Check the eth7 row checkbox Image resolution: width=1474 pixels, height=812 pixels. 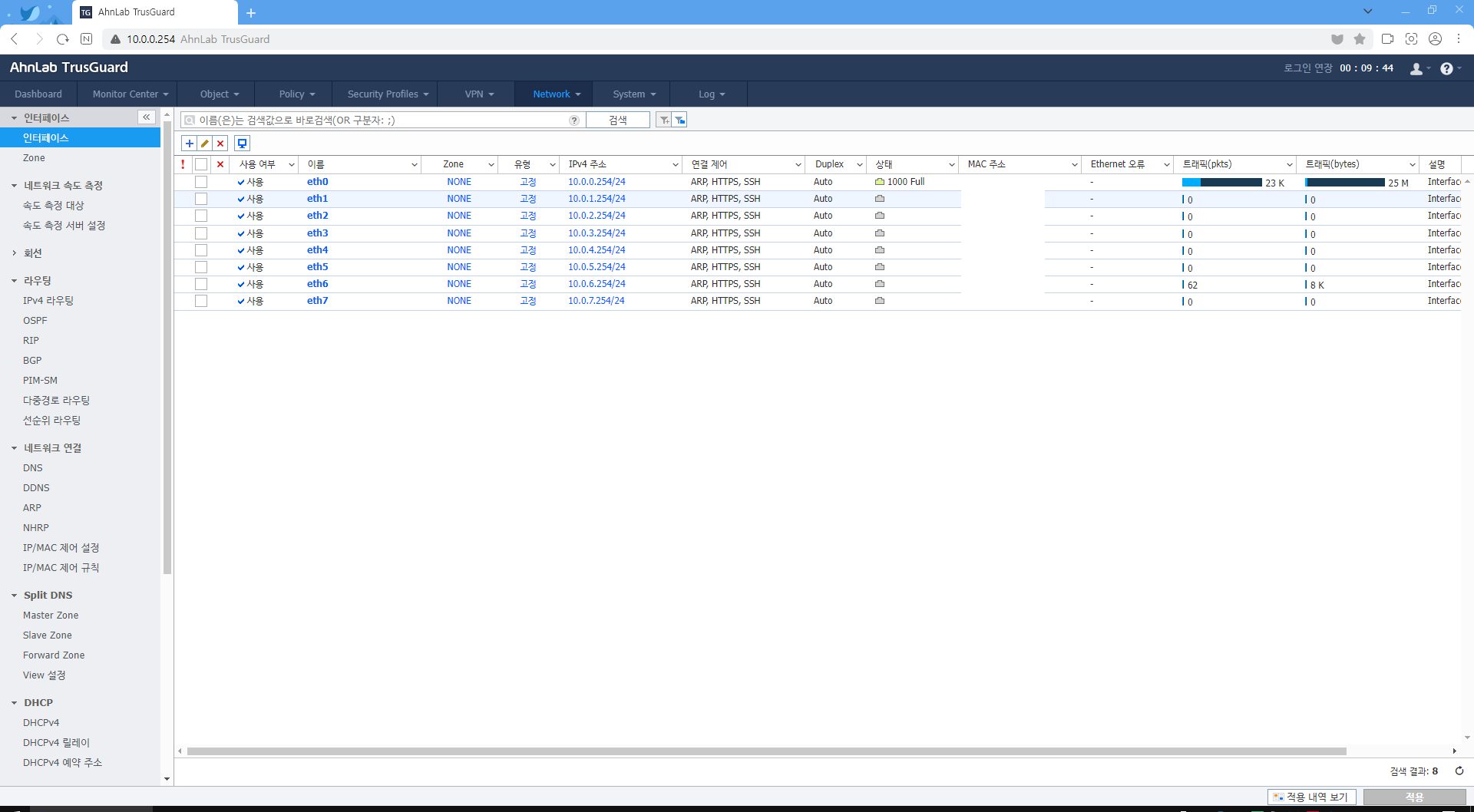[201, 301]
